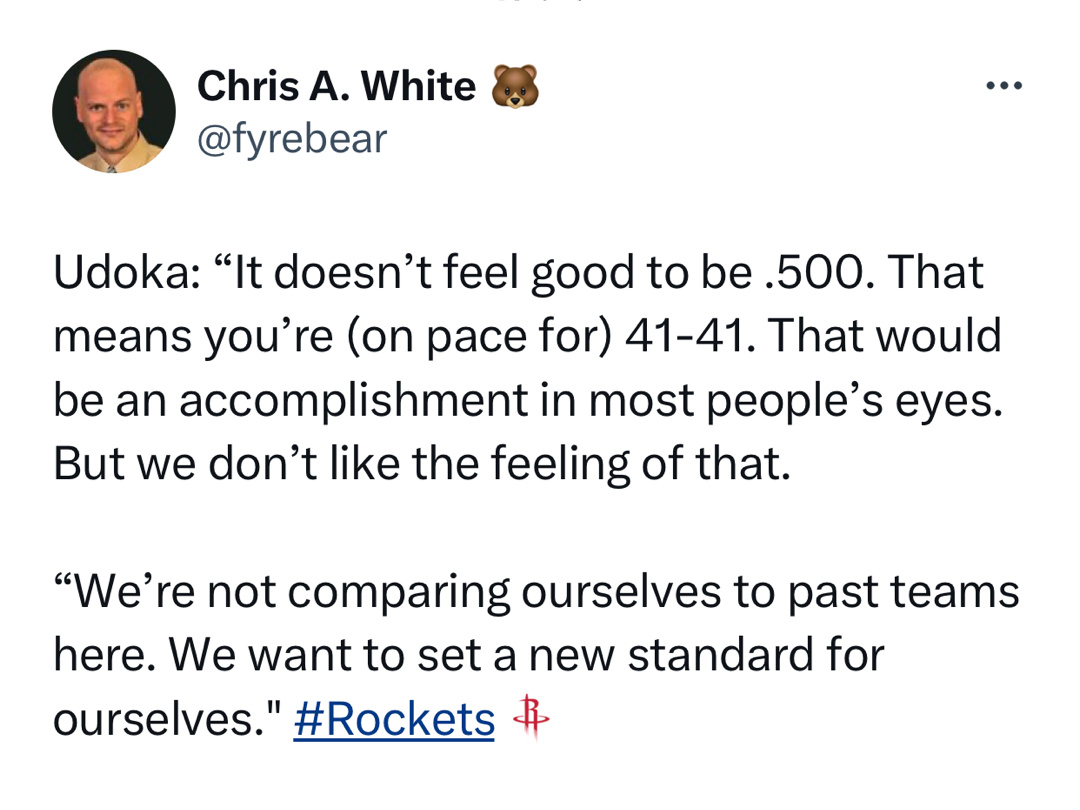Click the 'new standard for' text

click(x=706, y=655)
